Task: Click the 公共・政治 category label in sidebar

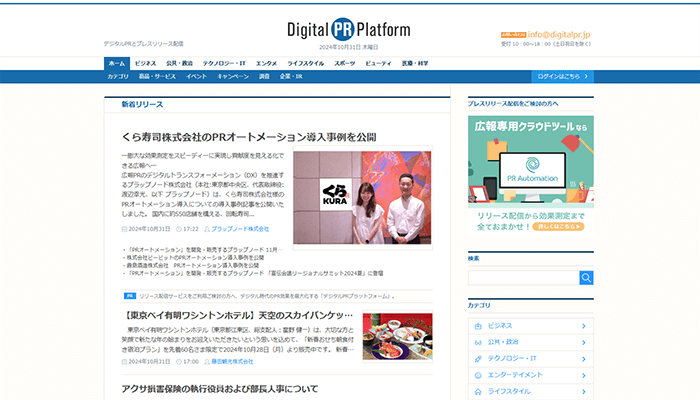Action: pos(503,342)
